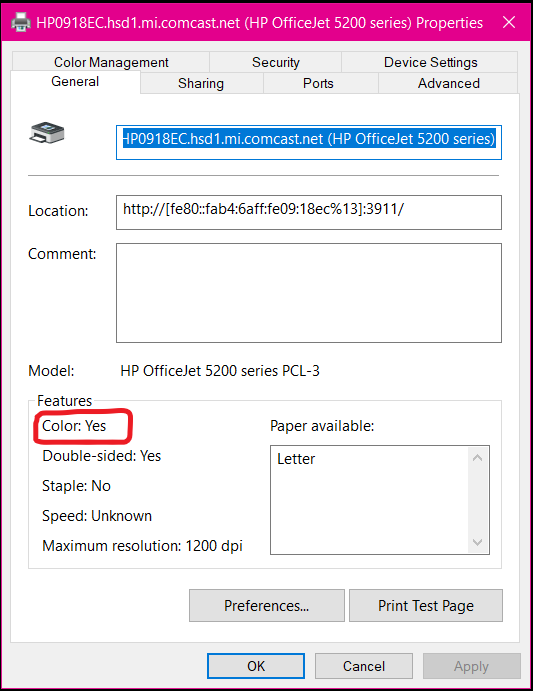
Task: Switch to the Color Management tab
Action: [111, 62]
